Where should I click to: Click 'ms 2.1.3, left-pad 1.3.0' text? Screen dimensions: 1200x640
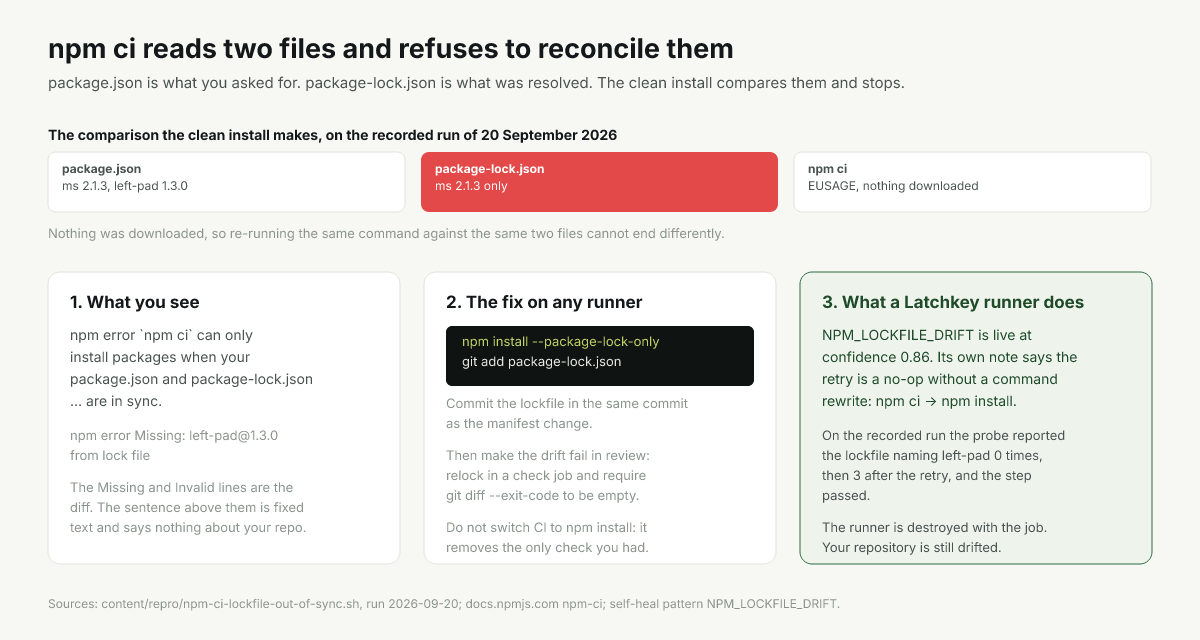125,186
